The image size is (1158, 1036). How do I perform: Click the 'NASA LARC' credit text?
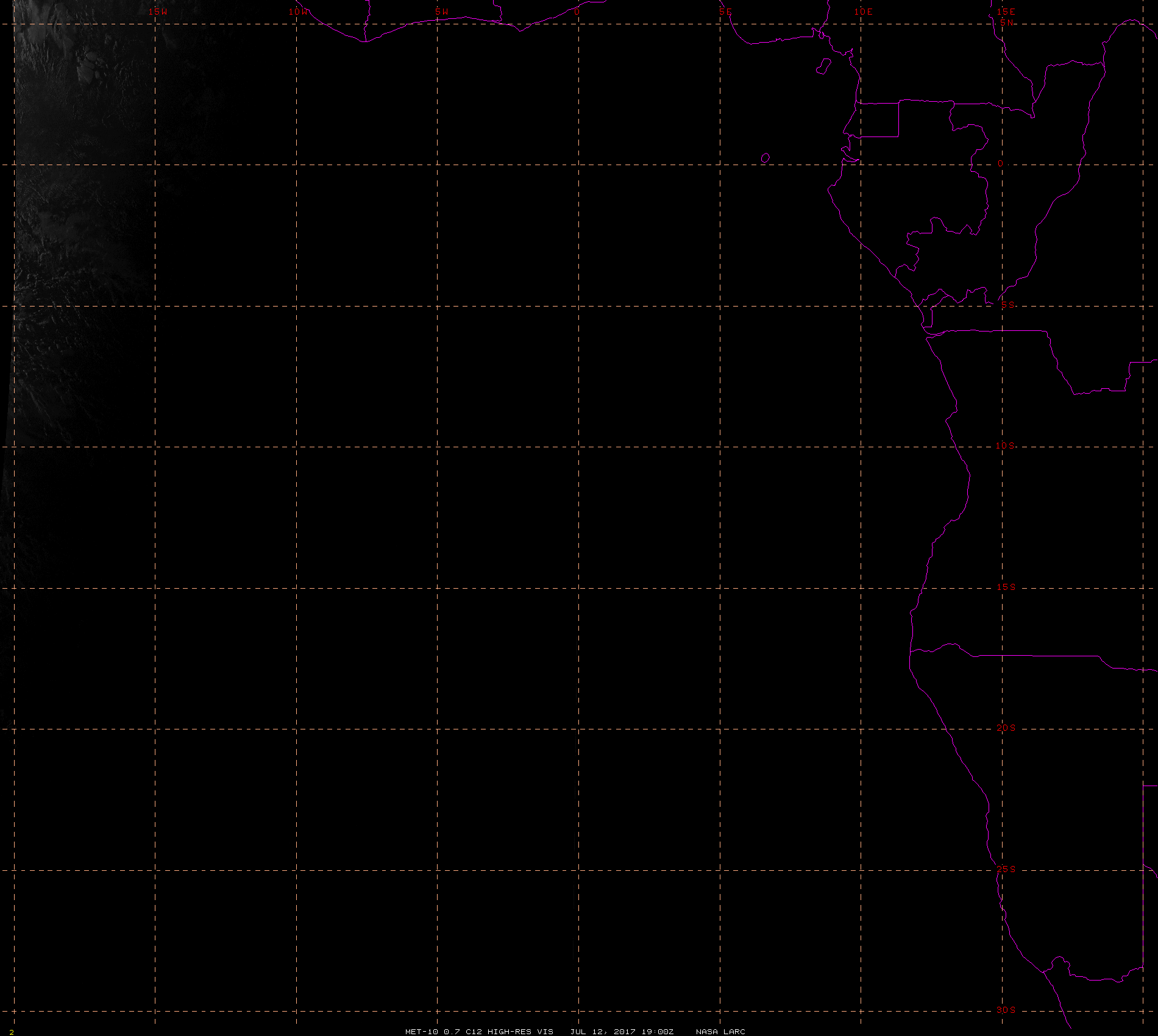720,1031
